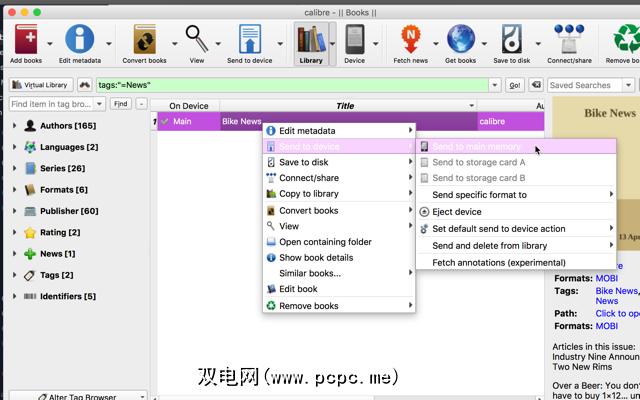The width and height of the screenshot is (640, 400).
Task: Click the binoculars advanced search icon
Action: (84, 85)
